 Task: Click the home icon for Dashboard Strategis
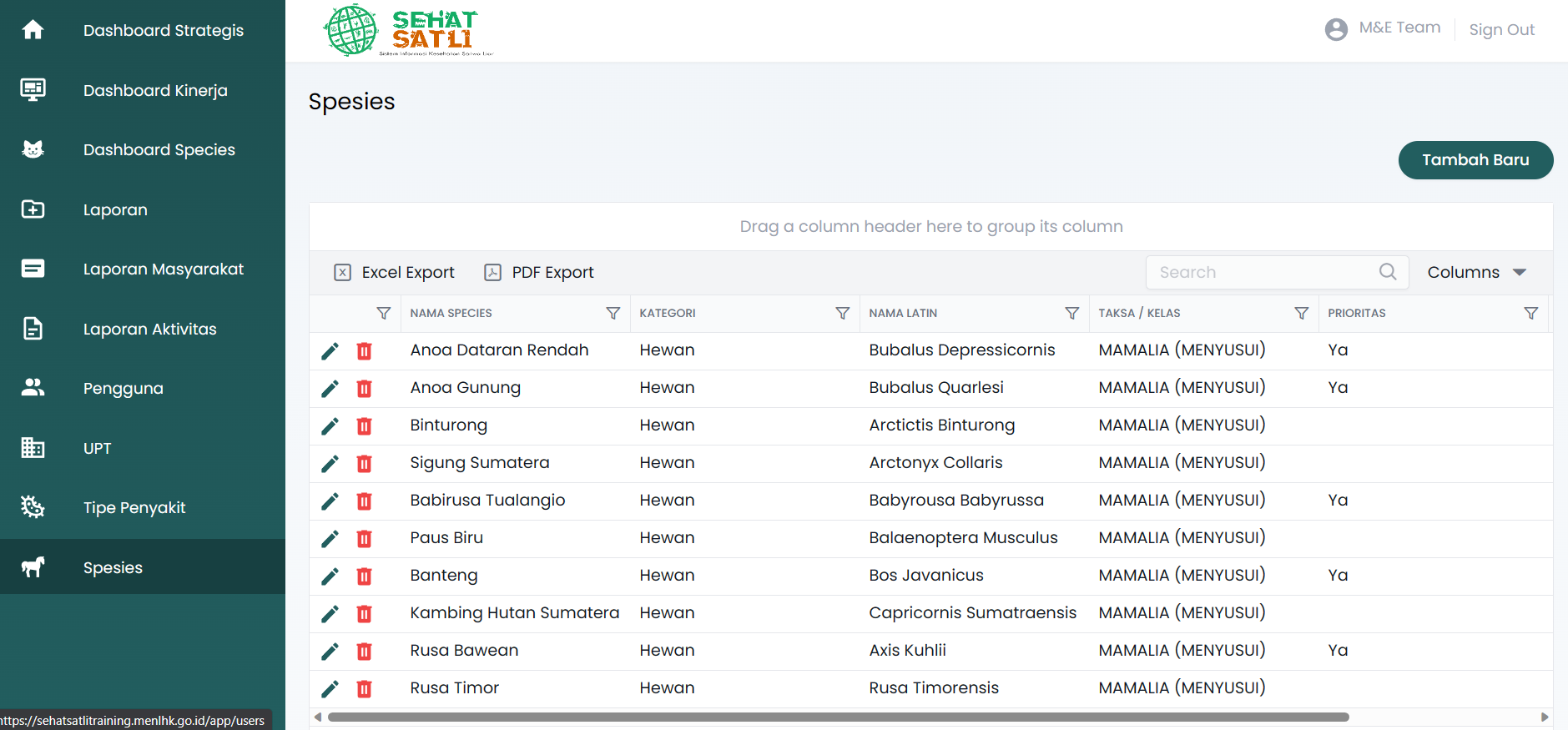33,30
